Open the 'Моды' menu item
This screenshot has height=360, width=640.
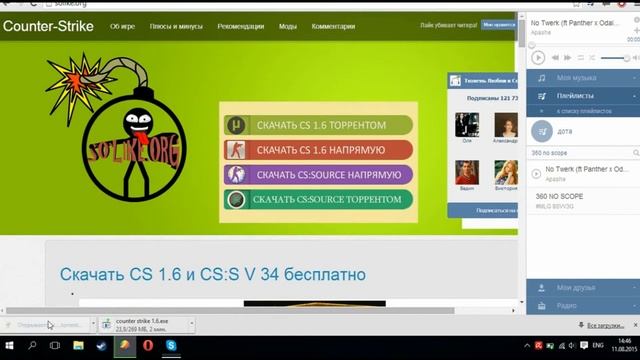tap(288, 26)
